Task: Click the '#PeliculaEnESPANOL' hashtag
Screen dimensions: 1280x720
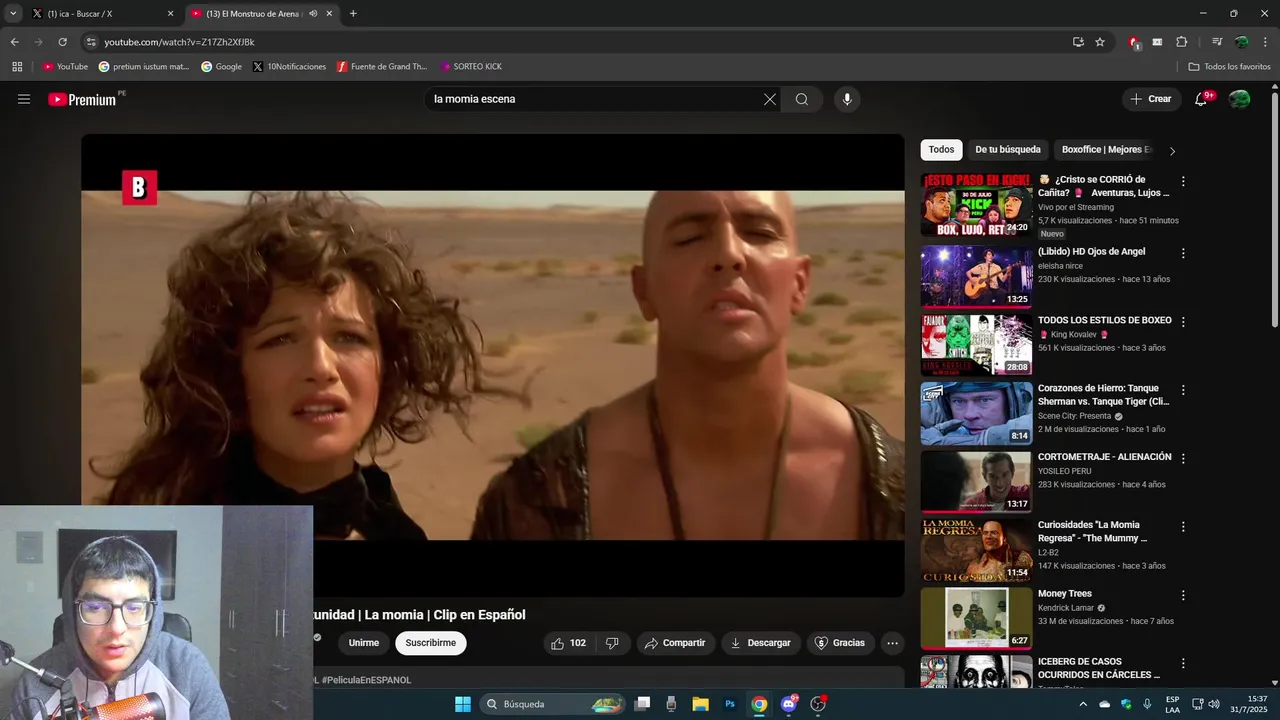Action: (x=366, y=680)
